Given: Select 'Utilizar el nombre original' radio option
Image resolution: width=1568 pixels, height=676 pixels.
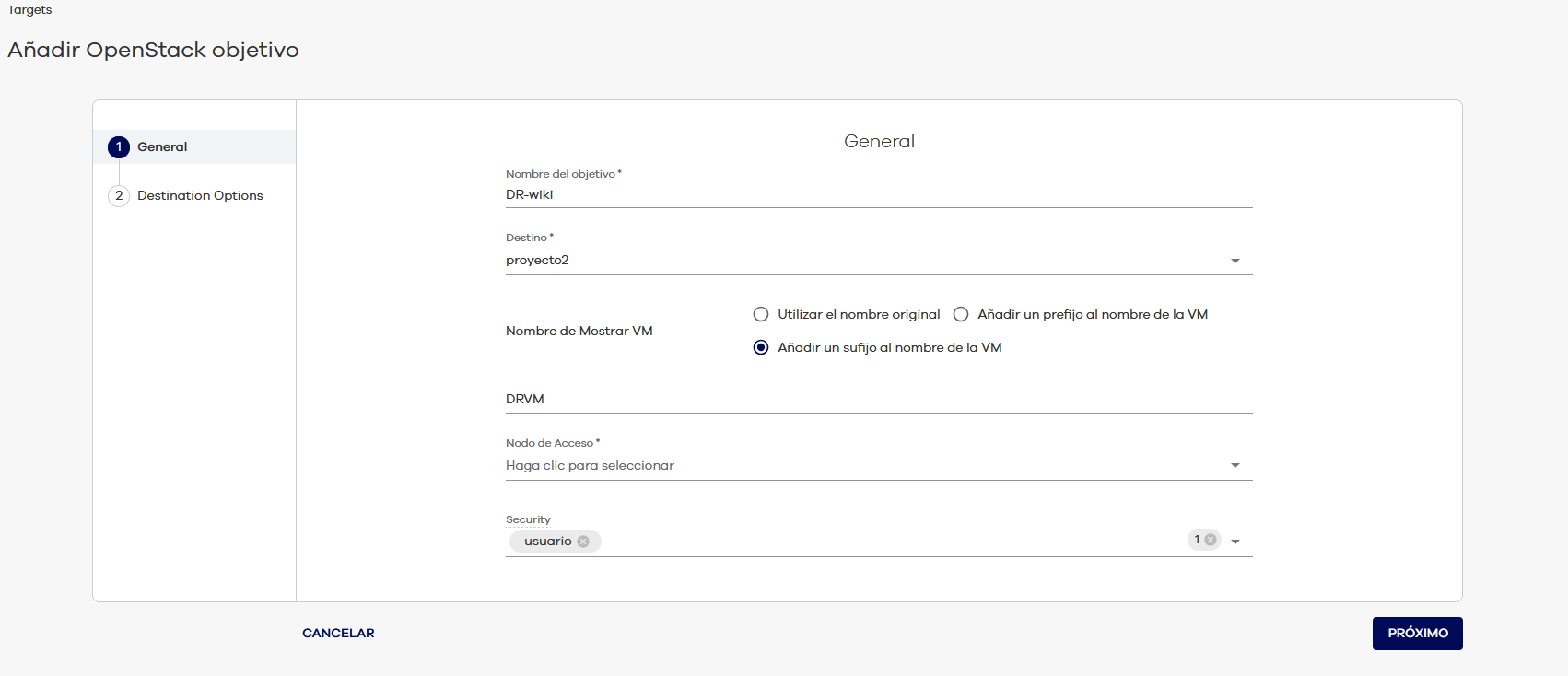Looking at the screenshot, I should click(761, 315).
